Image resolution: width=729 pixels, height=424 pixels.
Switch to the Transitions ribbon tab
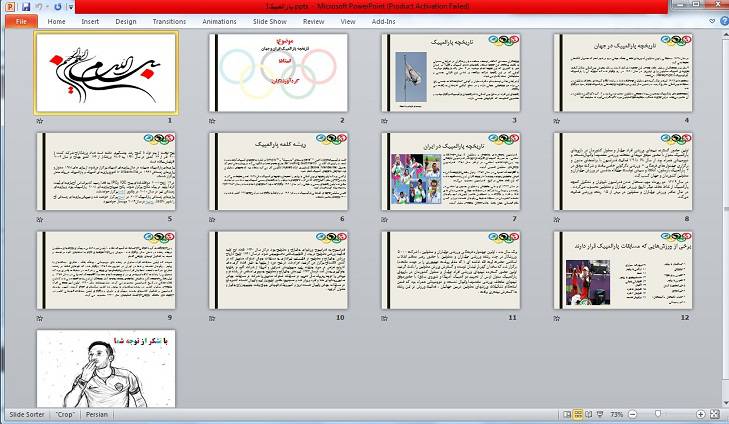pos(169,20)
